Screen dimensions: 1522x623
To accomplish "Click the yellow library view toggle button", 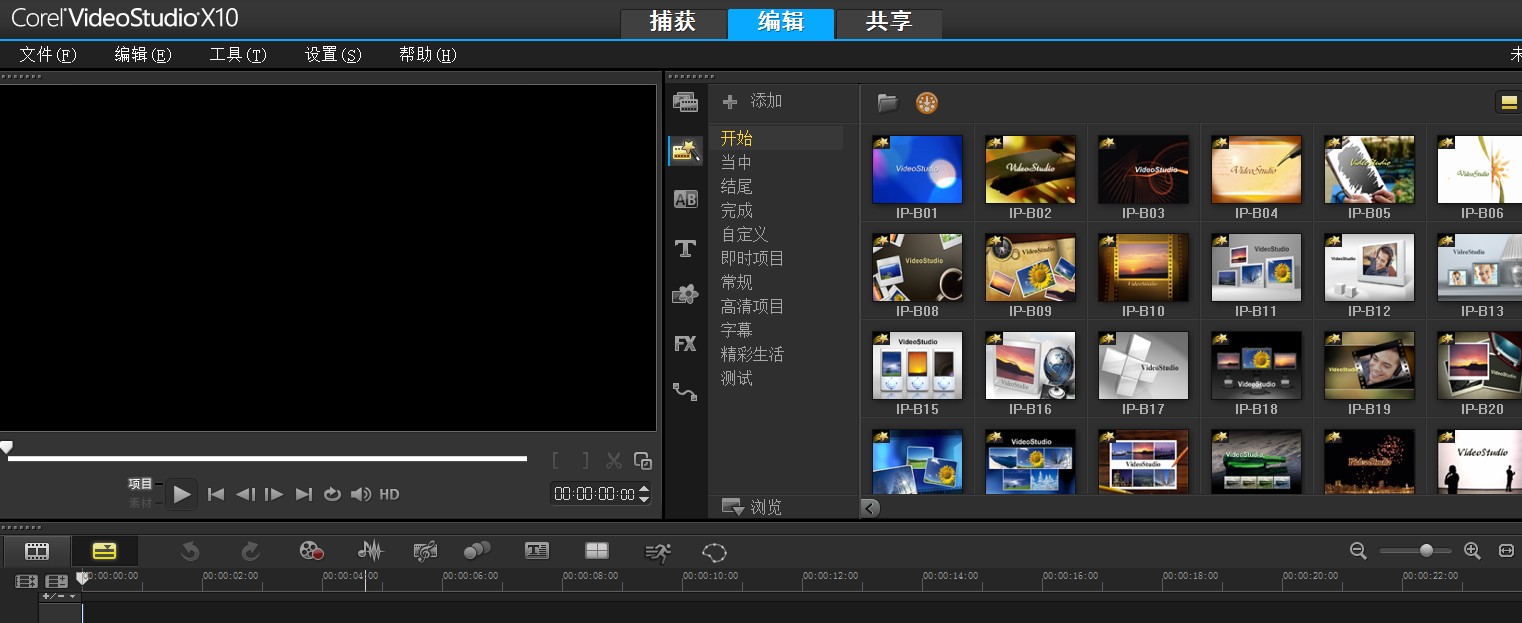I will (1508, 102).
